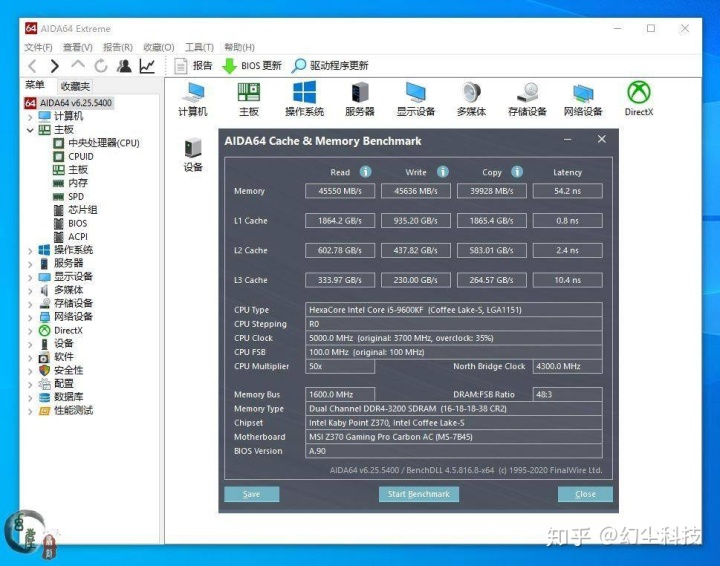Switch to the 收藏夹 favorites tab
The image size is (720, 566).
tap(75, 86)
